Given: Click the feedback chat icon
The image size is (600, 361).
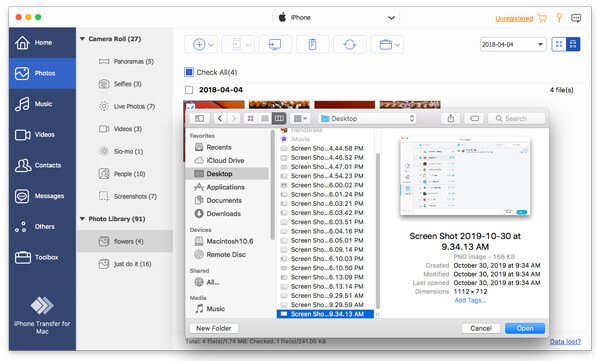Looking at the screenshot, I should [x=576, y=18].
